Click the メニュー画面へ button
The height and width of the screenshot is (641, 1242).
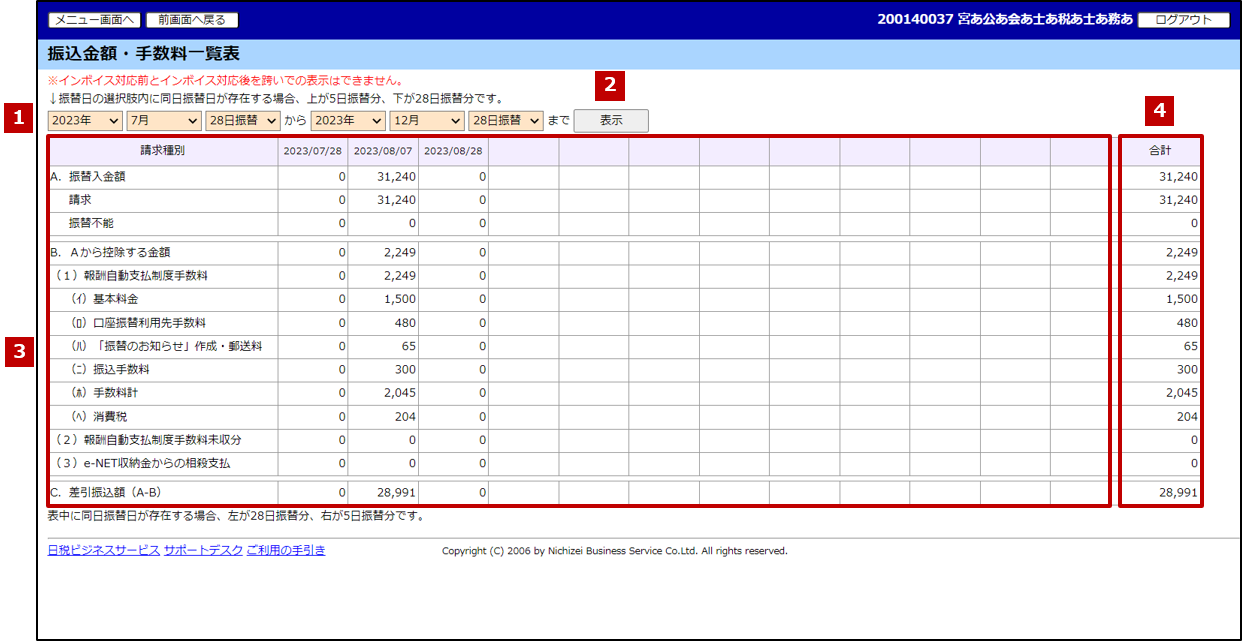(95, 20)
